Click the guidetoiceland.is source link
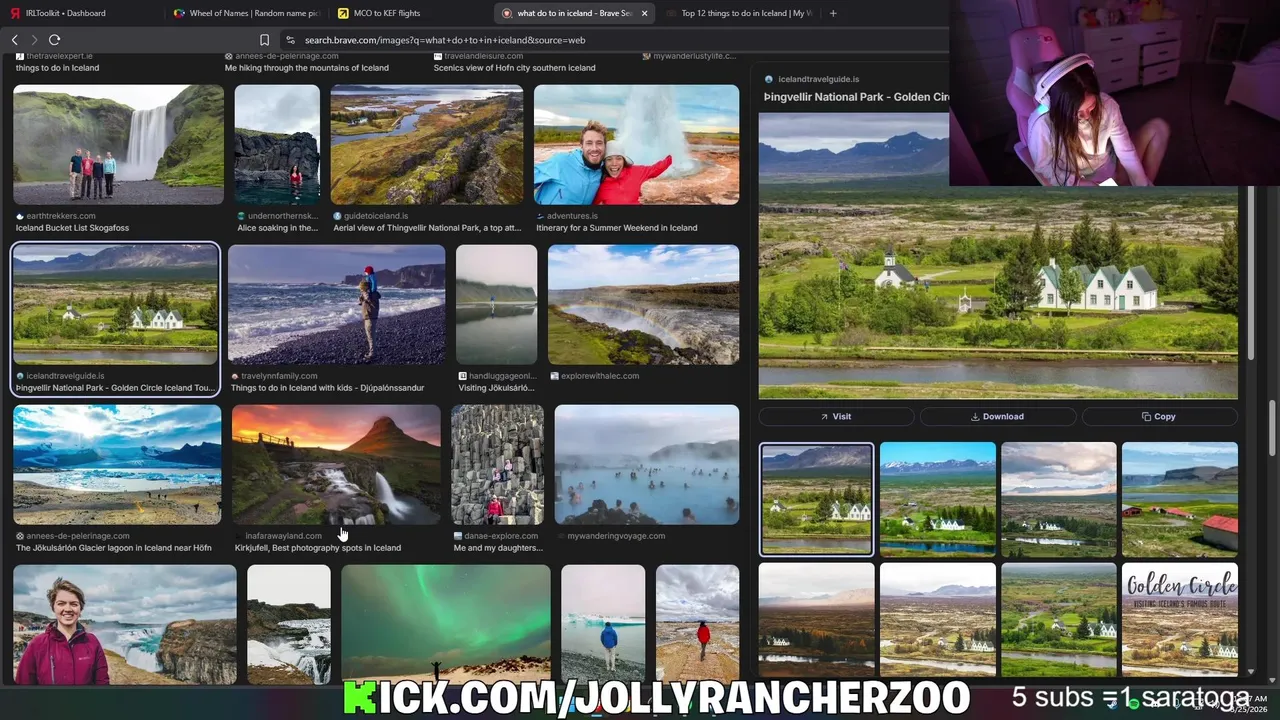The image size is (1280, 720). [375, 216]
